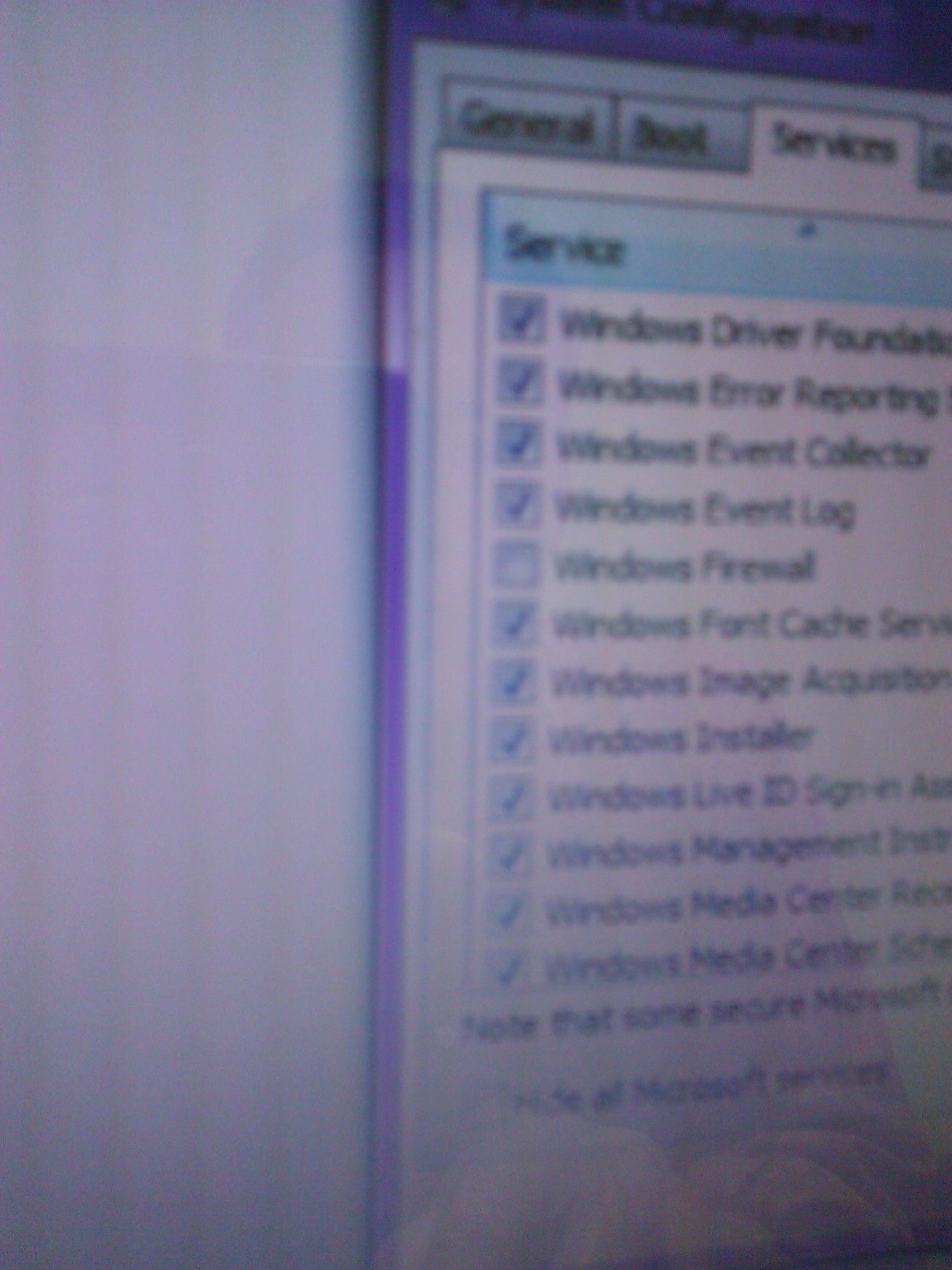Toggle Windows Image Acquisition checkbox

click(x=514, y=682)
